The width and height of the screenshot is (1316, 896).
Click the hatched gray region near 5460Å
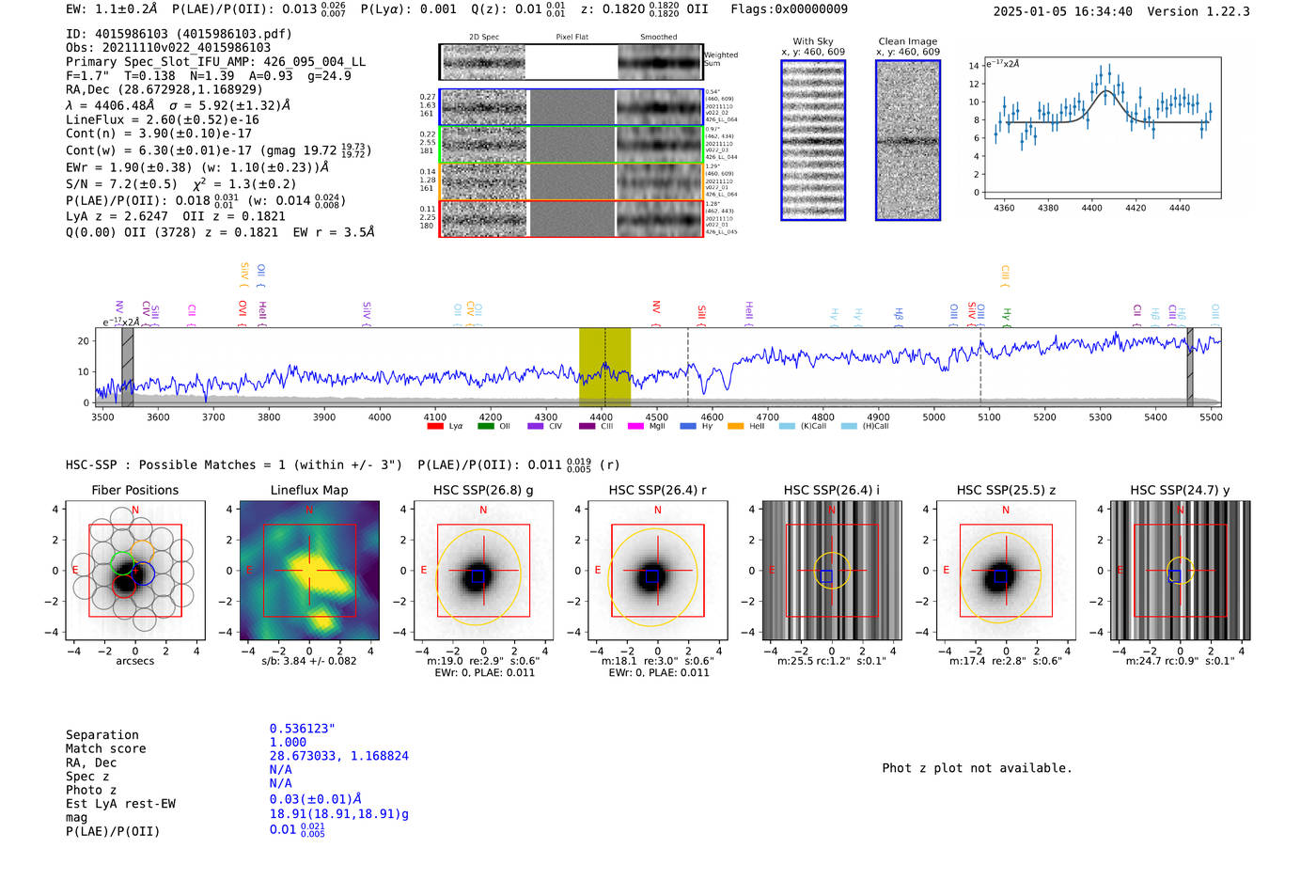click(1190, 367)
